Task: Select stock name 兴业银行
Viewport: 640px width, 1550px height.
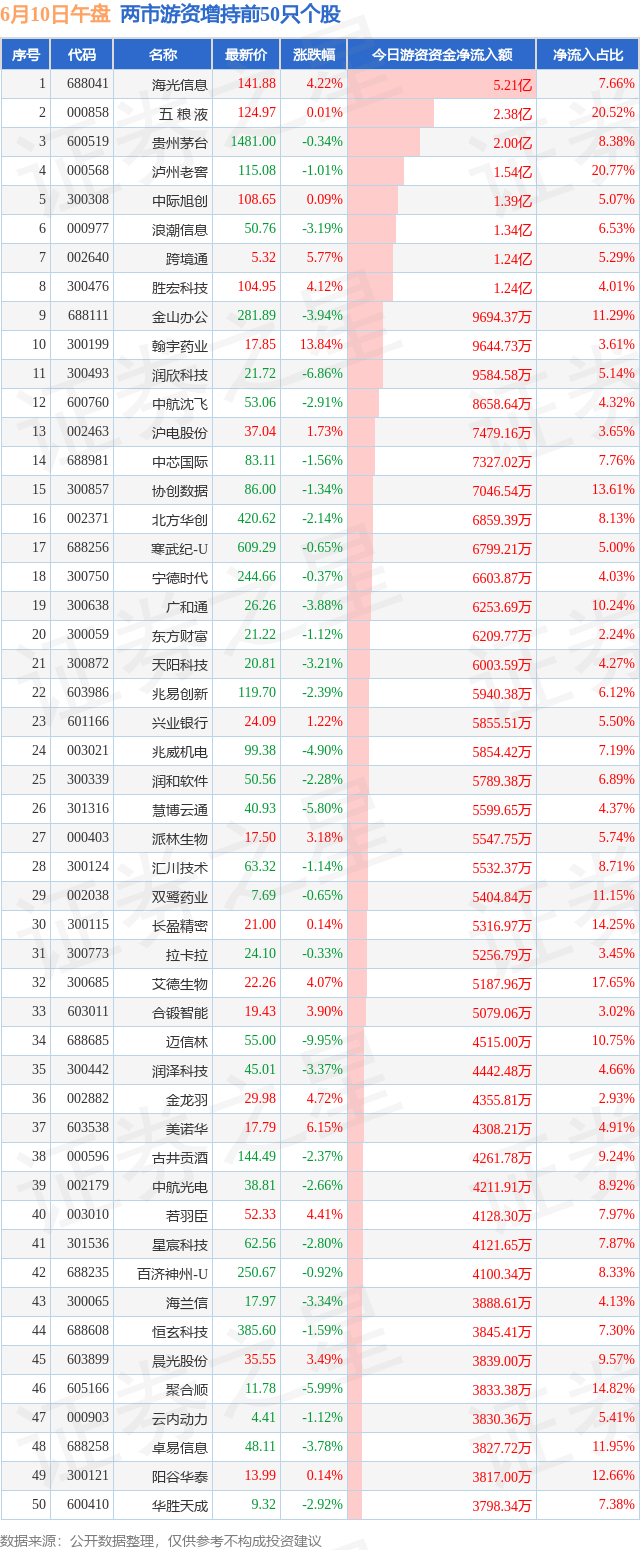Action: pos(180,722)
